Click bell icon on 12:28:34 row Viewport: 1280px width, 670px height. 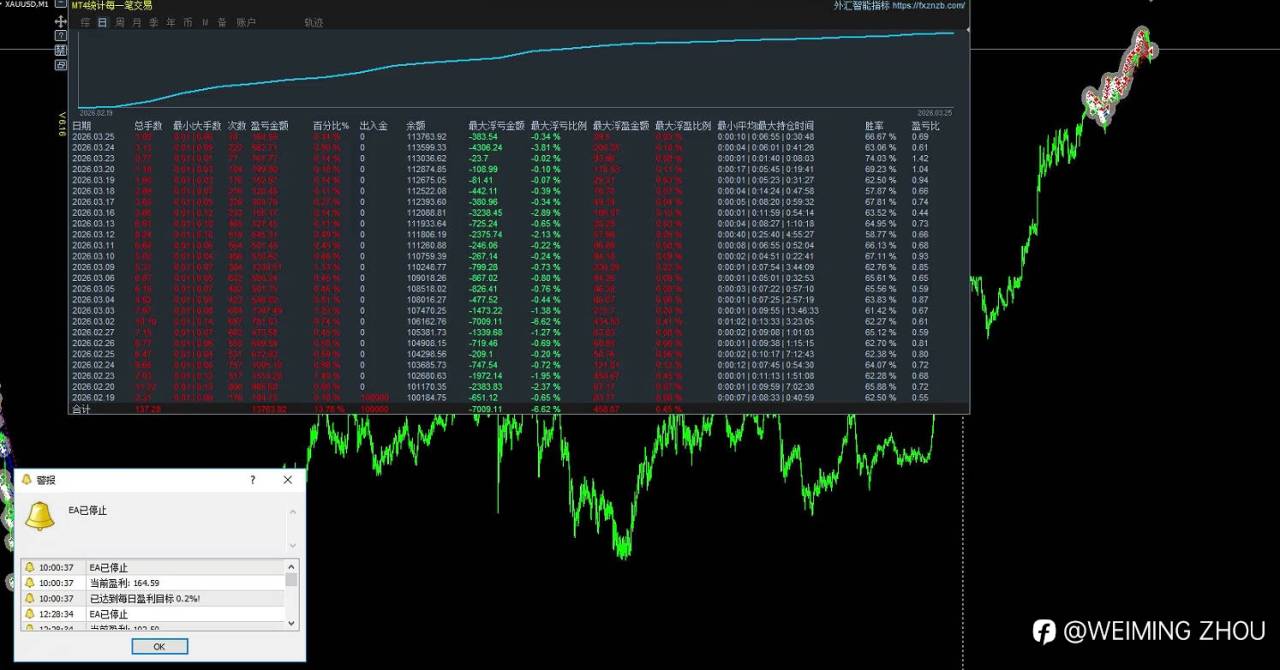click(29, 614)
